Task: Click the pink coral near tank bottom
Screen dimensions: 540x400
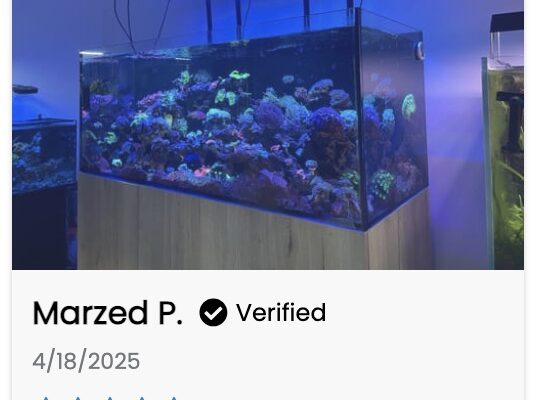Action: point(202,171)
